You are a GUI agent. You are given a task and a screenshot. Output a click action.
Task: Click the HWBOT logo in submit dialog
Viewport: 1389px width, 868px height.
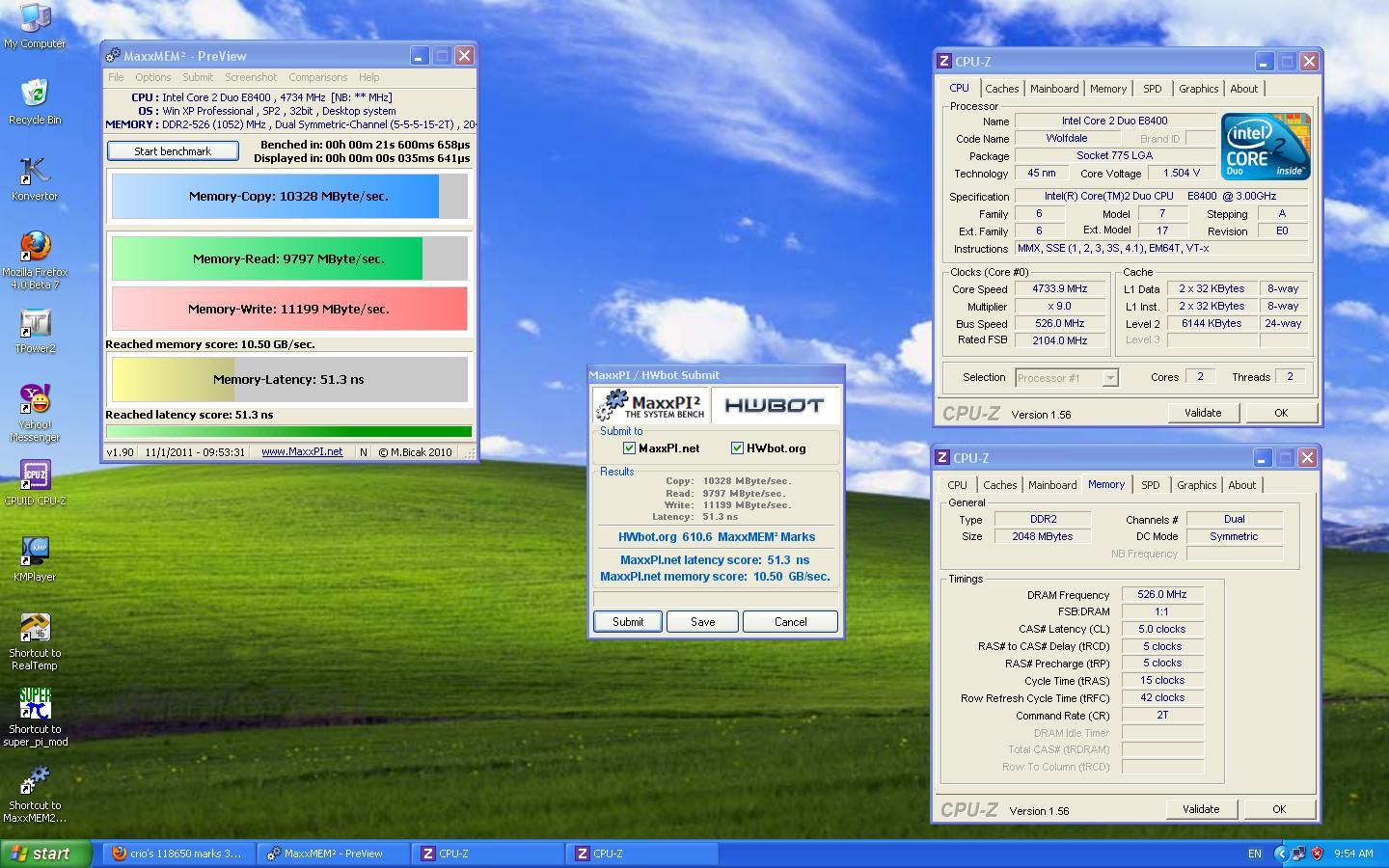click(775, 405)
